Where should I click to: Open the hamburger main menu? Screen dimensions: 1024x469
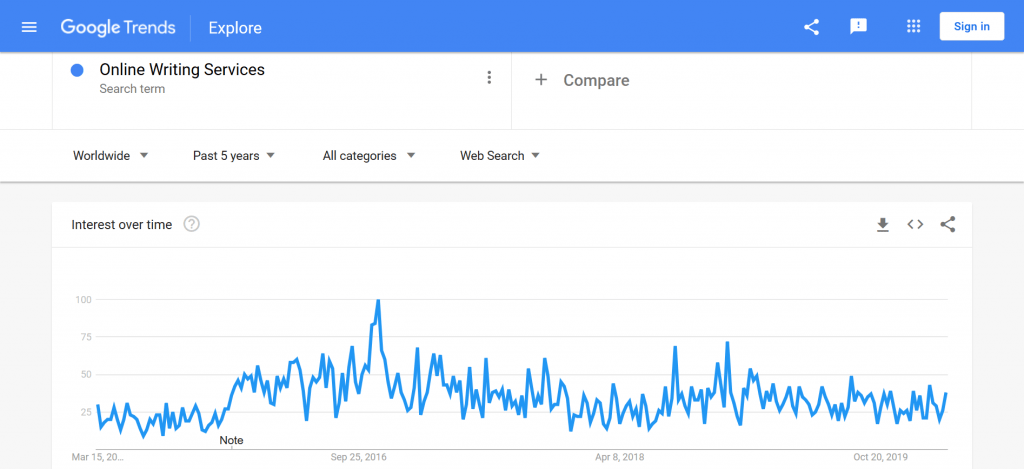point(29,27)
